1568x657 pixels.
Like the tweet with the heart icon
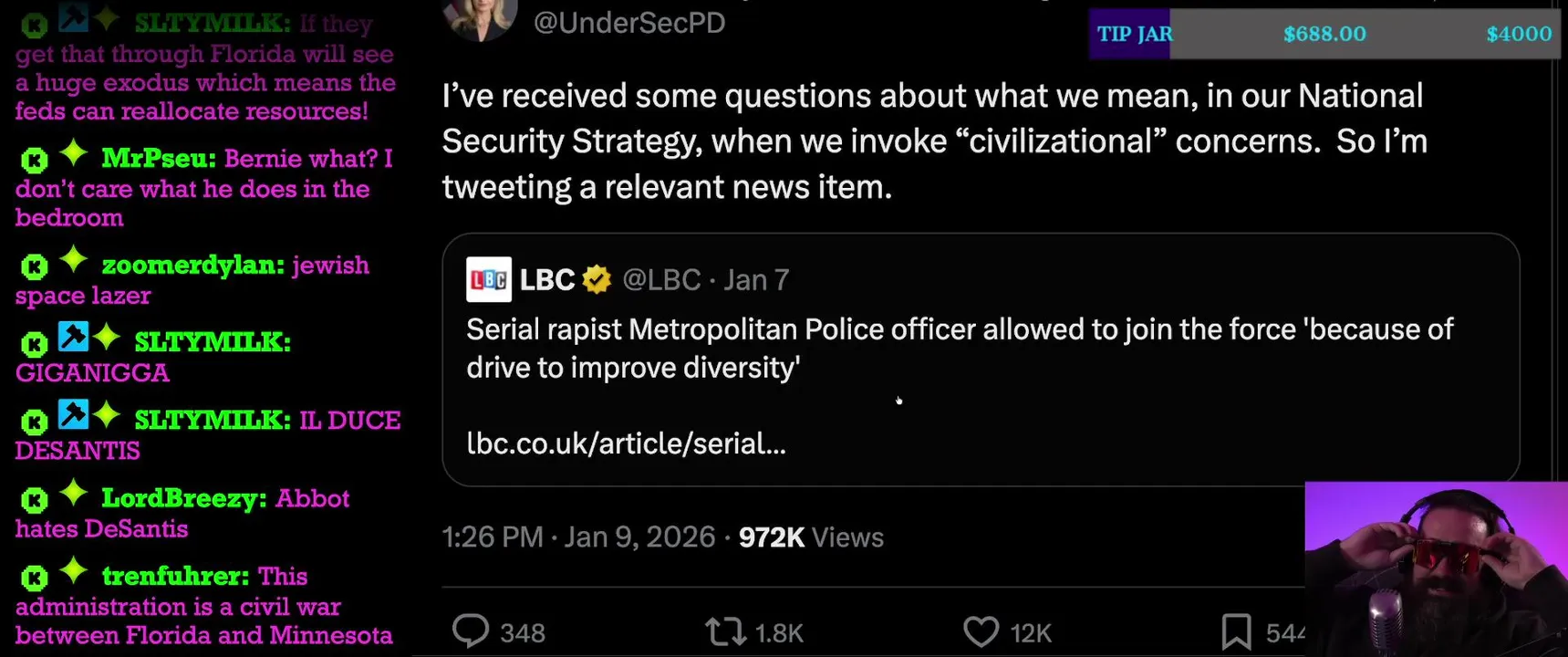[x=981, y=631]
